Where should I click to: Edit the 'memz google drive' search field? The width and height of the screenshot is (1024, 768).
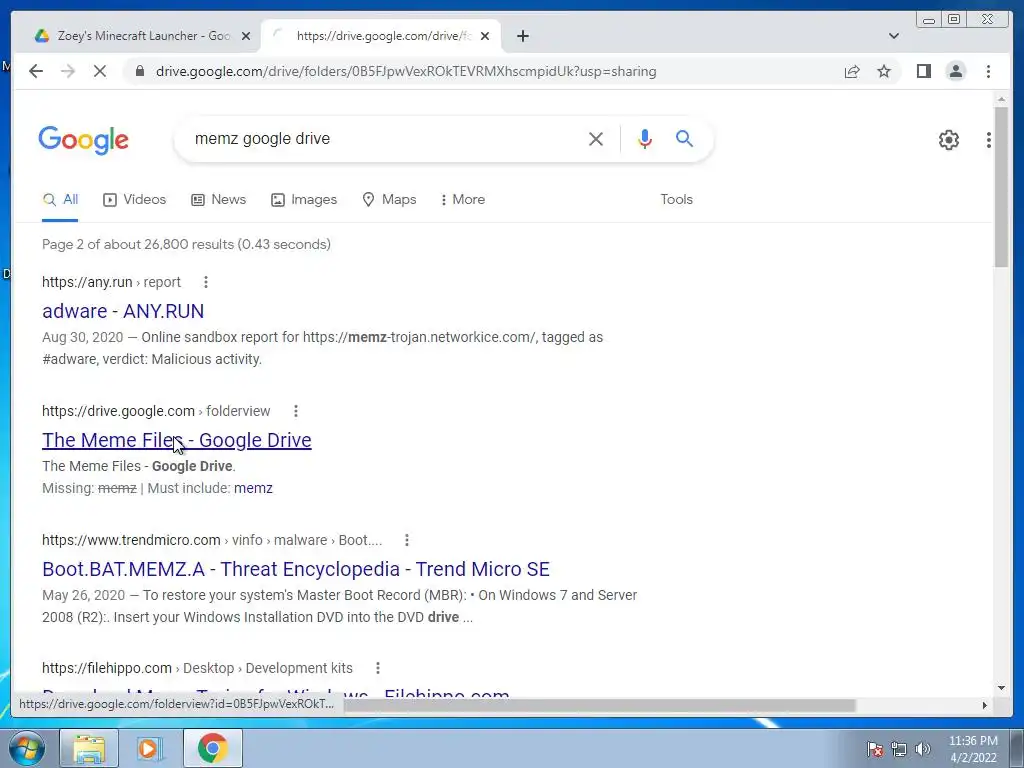(x=385, y=139)
